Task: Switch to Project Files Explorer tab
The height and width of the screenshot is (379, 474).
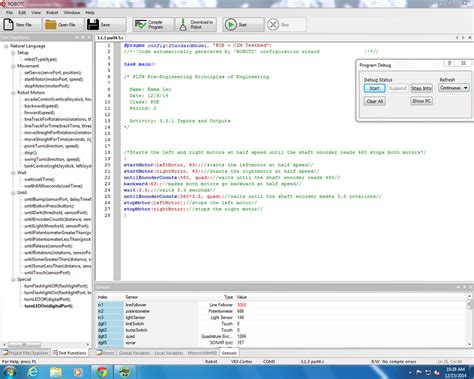Action: pyautogui.click(x=25, y=353)
